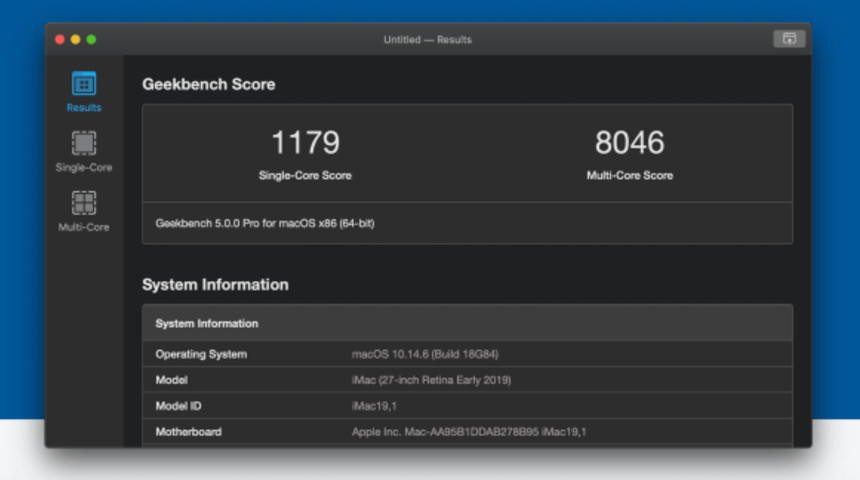Click Apple Inc. Mac-AA95B1DDAB278B95 motherboard value
Viewport: 860px width, 480px height.
(x=469, y=432)
